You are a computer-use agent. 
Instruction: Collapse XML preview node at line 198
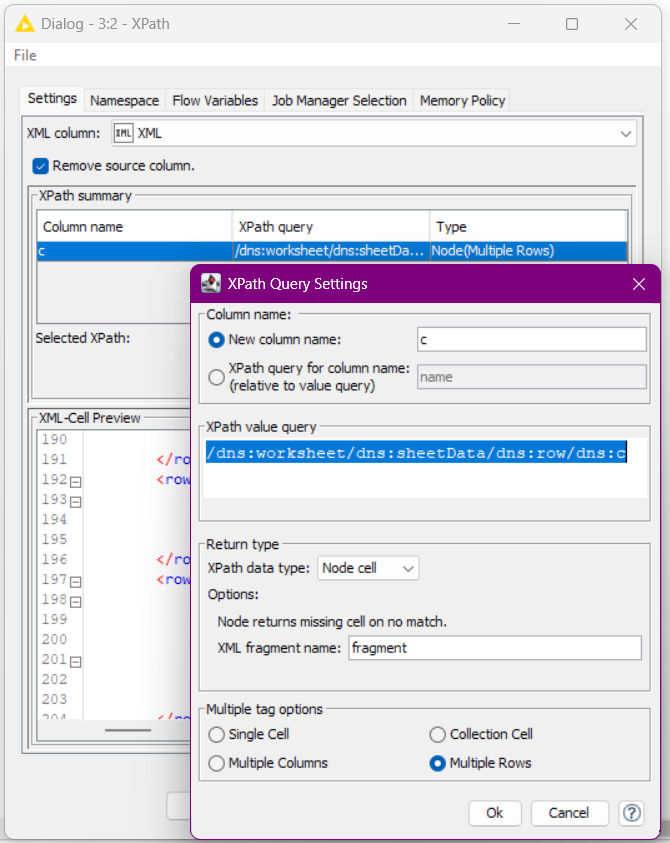76,602
